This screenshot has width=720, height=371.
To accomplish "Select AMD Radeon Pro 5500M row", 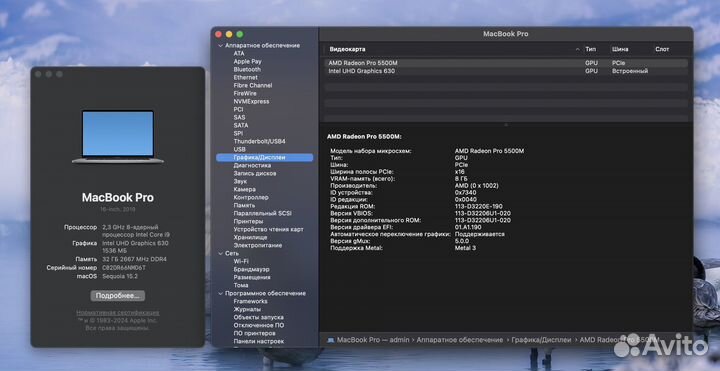I will tap(506, 63).
